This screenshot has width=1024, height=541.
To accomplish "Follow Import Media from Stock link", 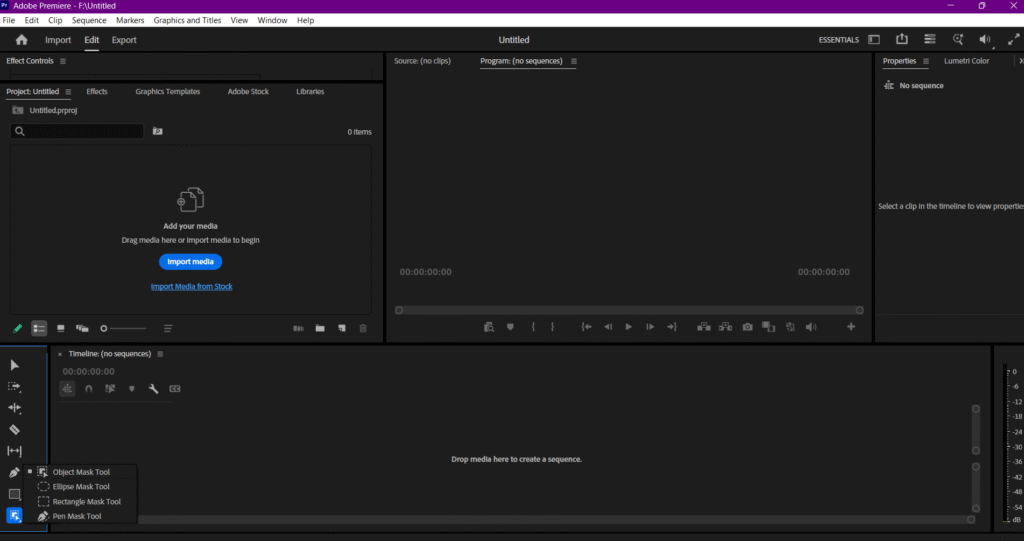I will click(191, 286).
